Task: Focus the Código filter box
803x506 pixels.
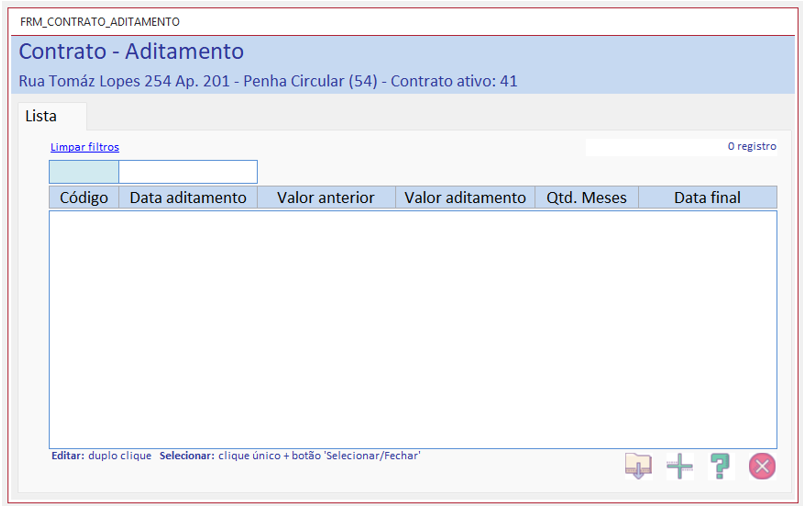Action: tap(84, 172)
